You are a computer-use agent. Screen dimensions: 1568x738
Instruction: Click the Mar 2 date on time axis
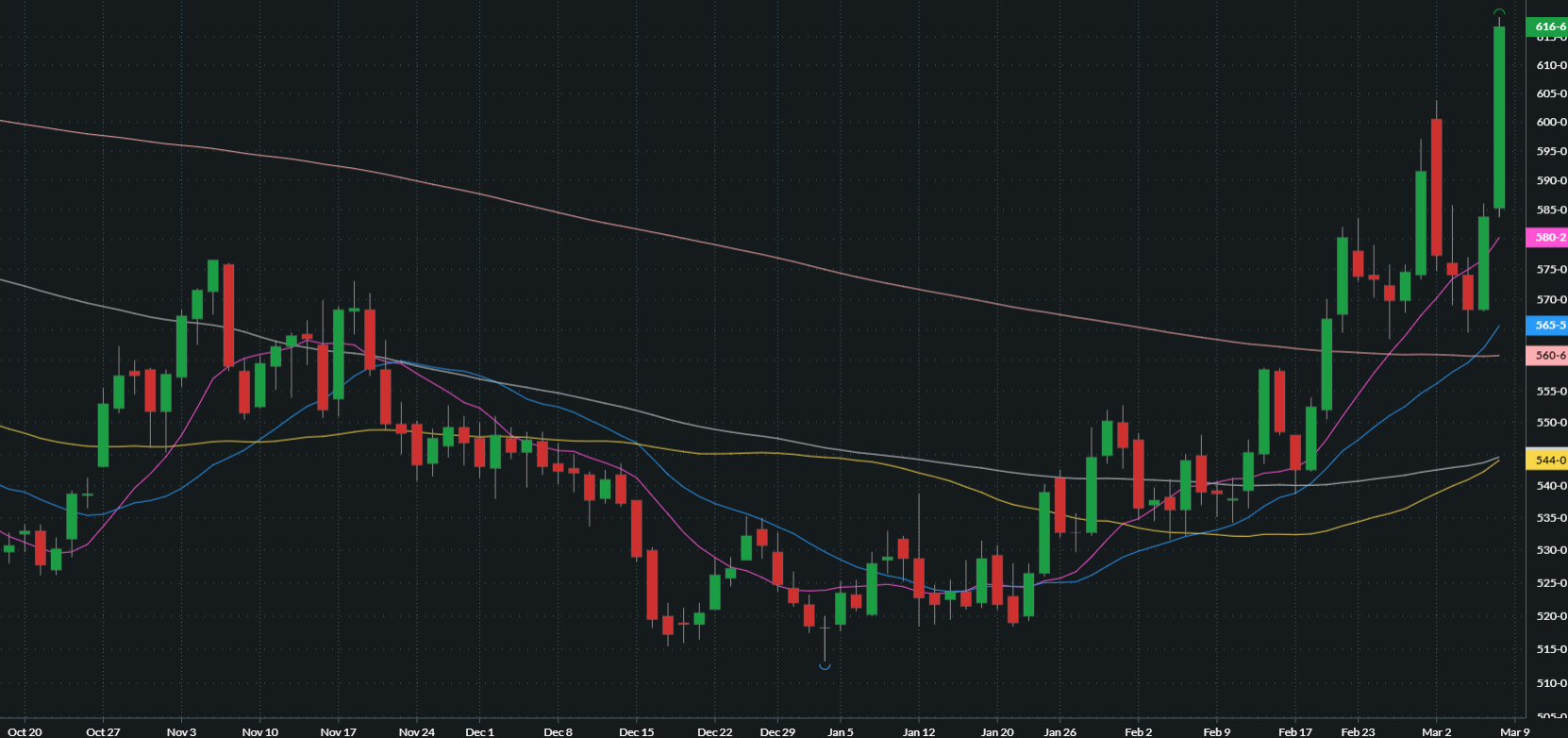(1436, 731)
